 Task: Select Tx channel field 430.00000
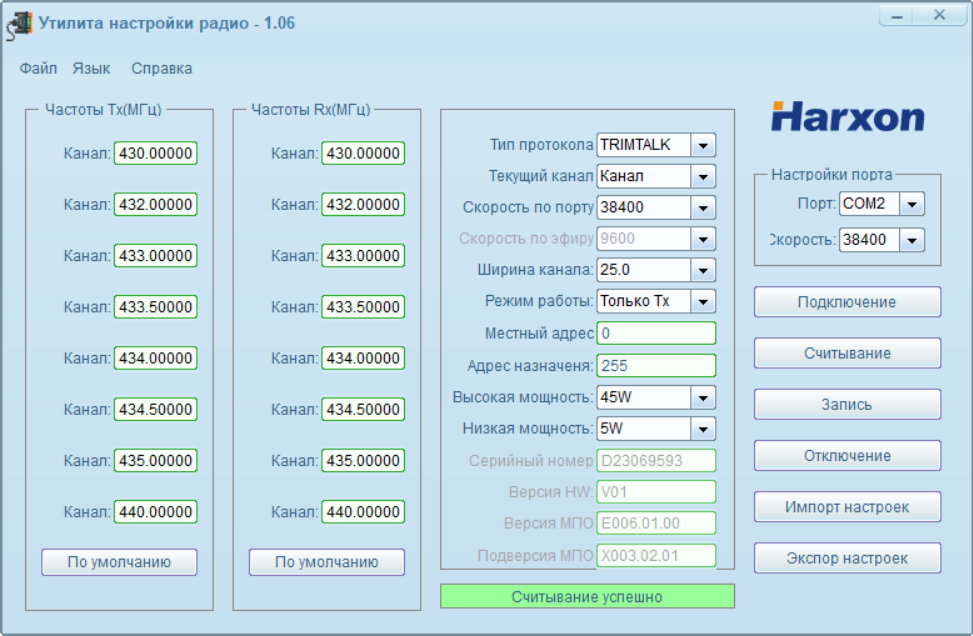(x=156, y=153)
